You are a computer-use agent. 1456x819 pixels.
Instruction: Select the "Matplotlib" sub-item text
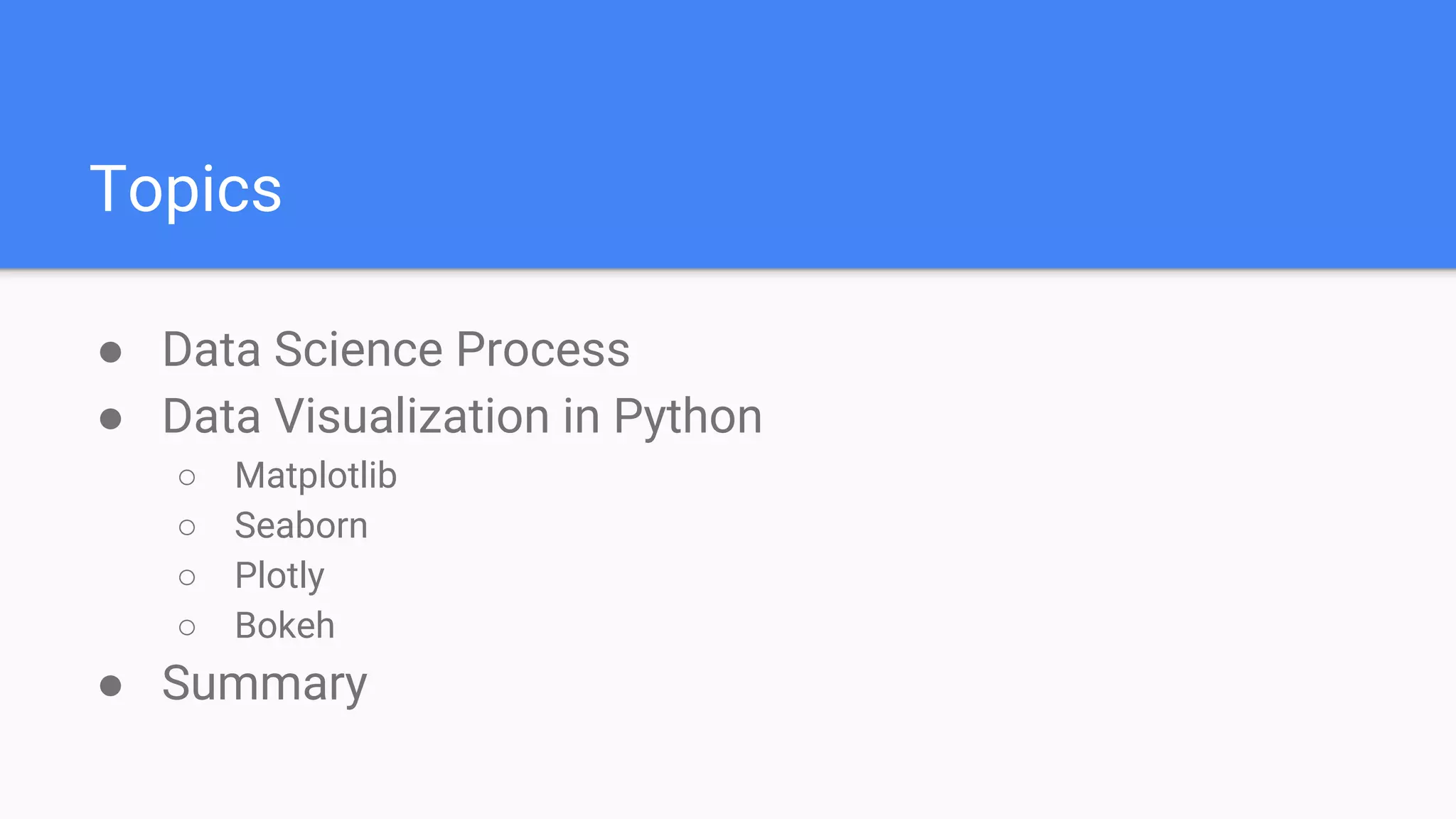click(x=316, y=476)
